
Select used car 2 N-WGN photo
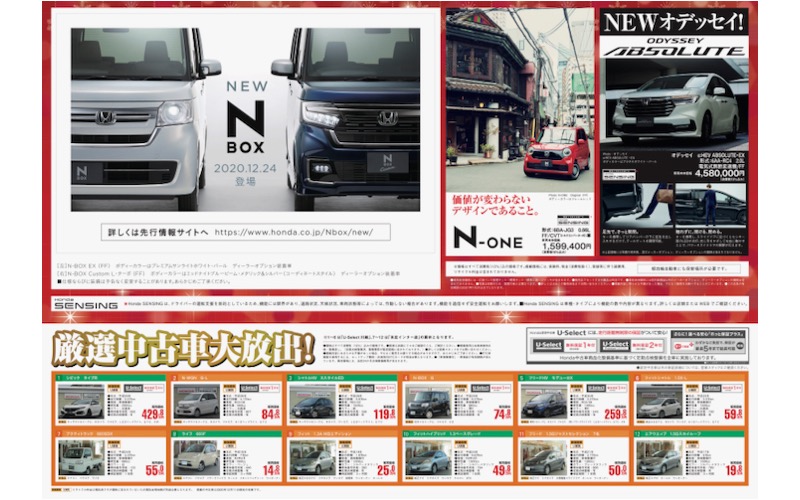(196, 402)
